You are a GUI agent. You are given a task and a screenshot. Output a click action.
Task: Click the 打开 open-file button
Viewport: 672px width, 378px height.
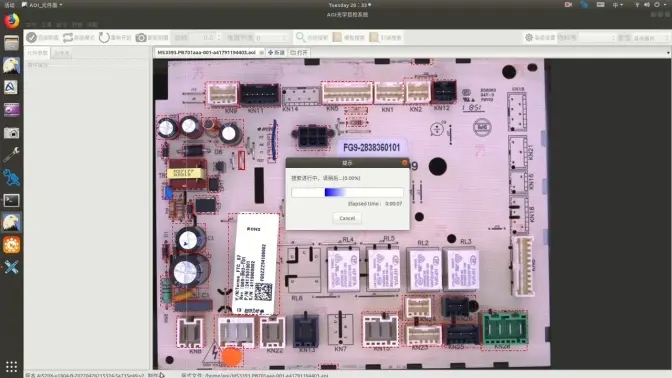(299, 52)
